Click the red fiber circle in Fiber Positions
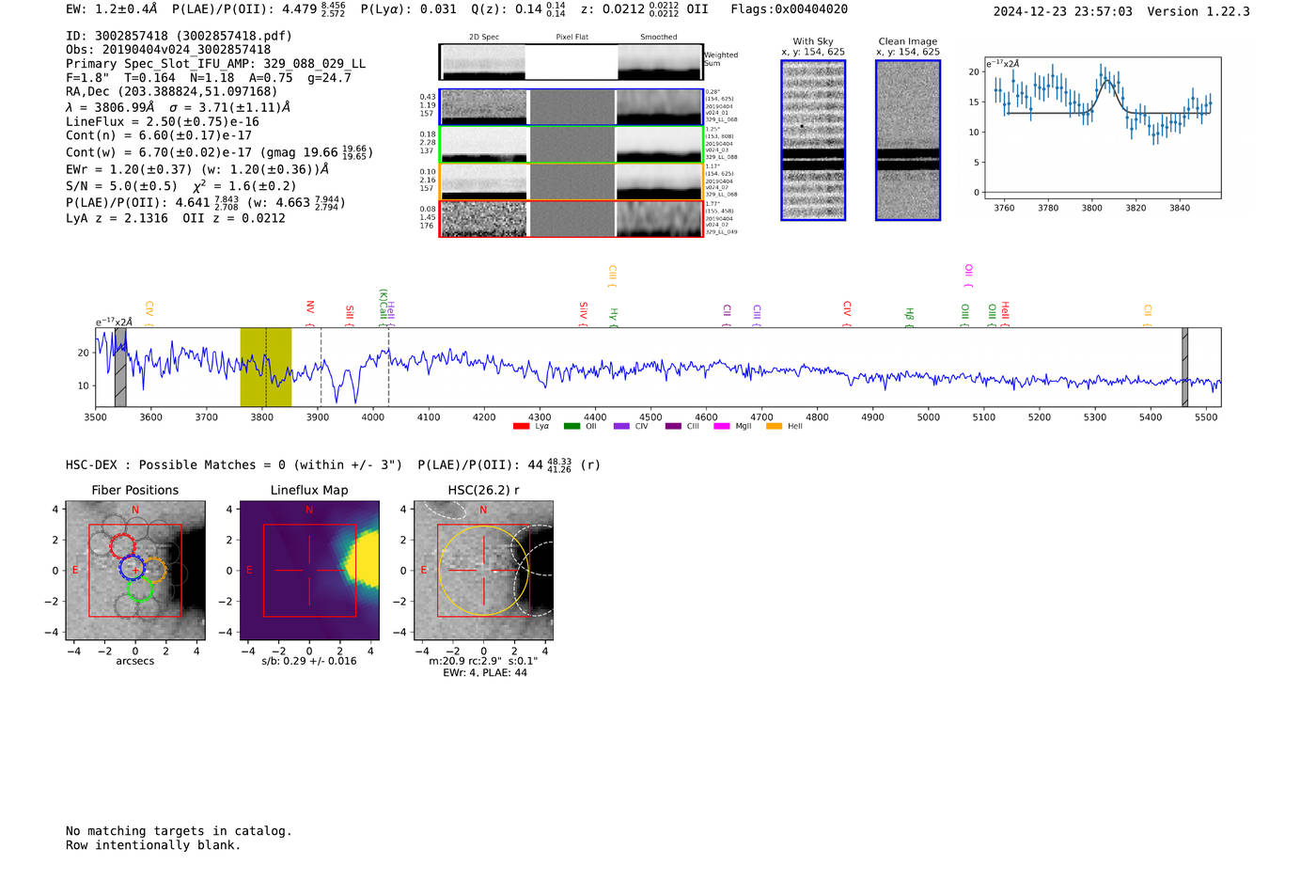This screenshot has height=896, width=1316. (x=123, y=545)
